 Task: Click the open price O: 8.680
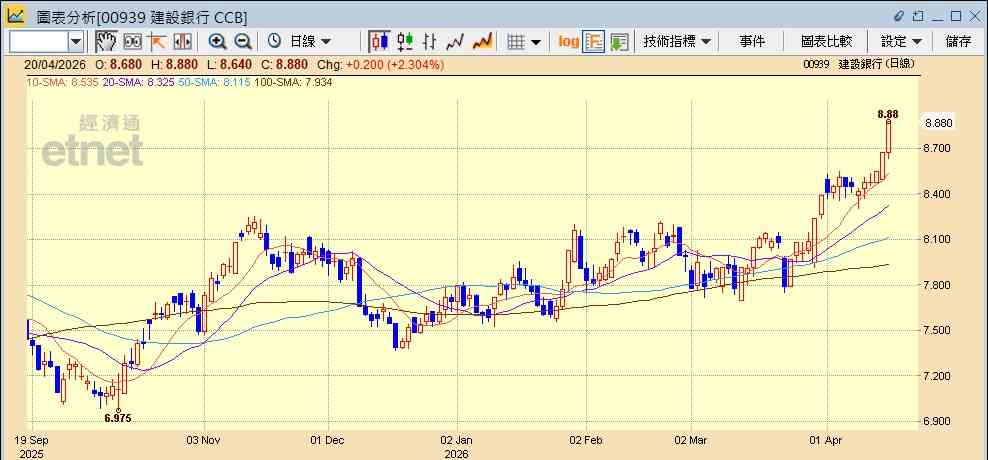tap(118, 64)
